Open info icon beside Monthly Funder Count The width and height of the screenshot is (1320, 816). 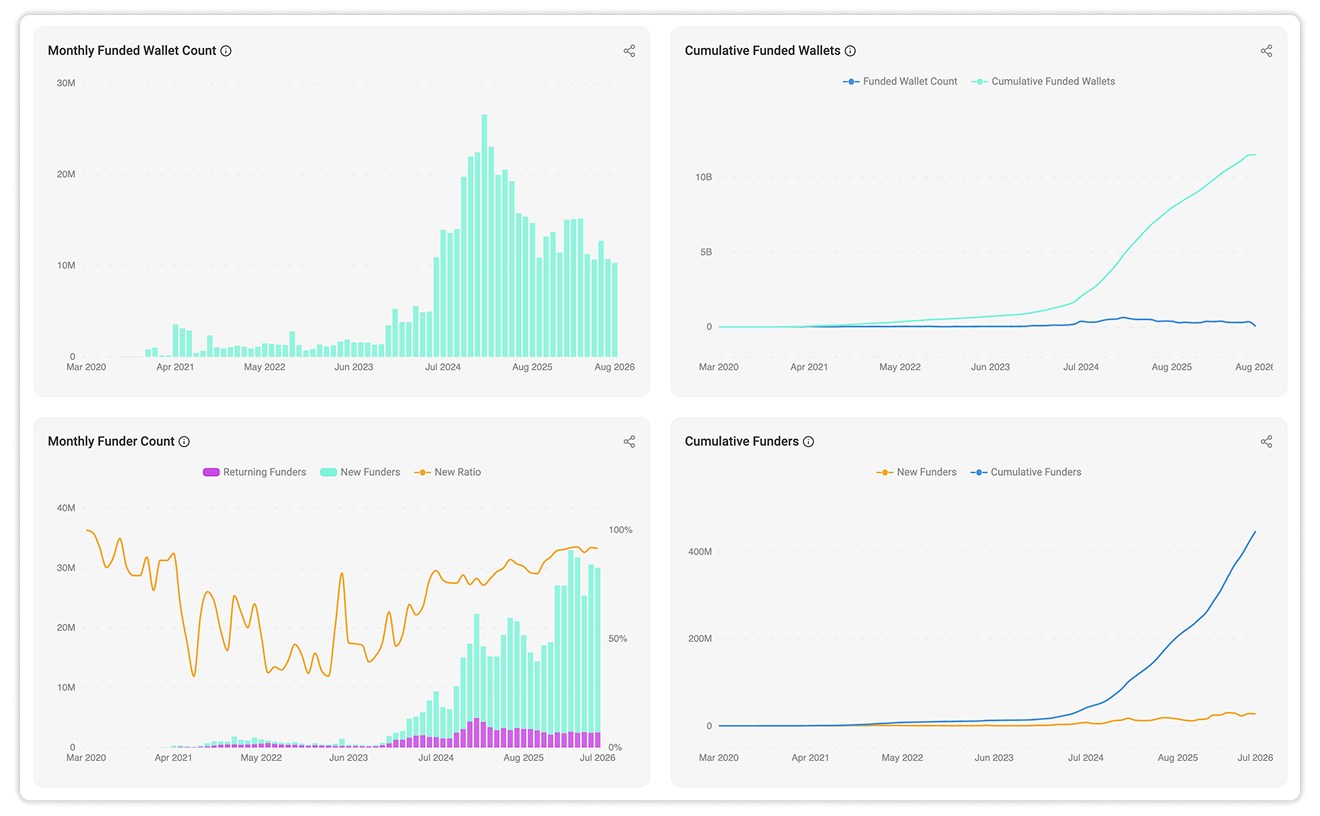(184, 441)
